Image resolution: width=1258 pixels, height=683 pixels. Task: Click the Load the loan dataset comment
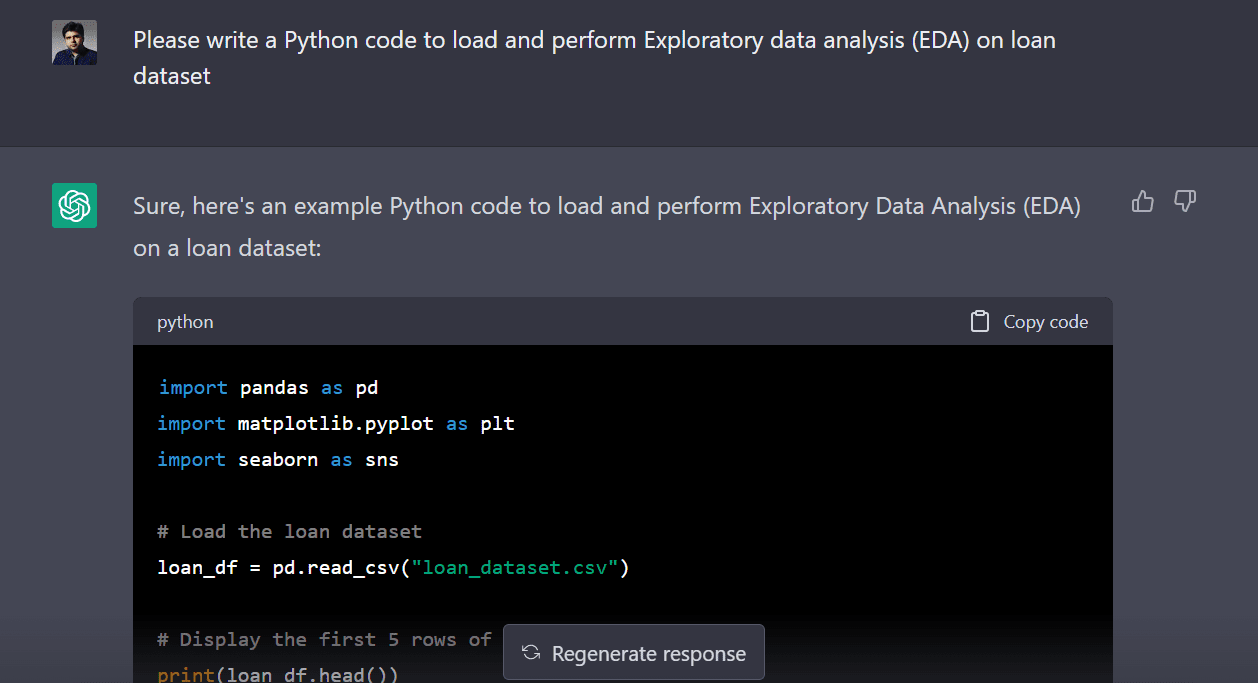[x=290, y=532]
